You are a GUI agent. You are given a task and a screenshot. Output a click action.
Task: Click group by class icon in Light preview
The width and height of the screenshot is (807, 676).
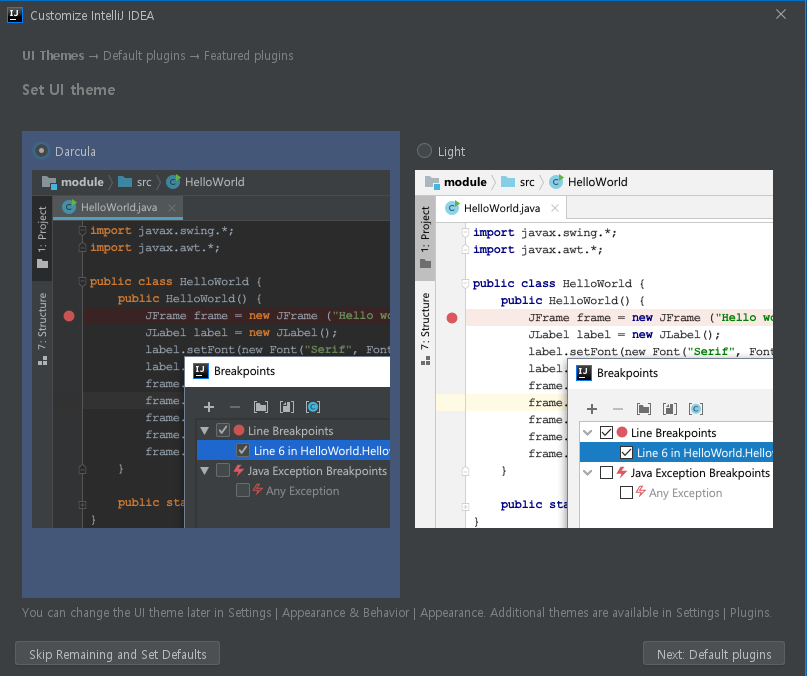696,409
